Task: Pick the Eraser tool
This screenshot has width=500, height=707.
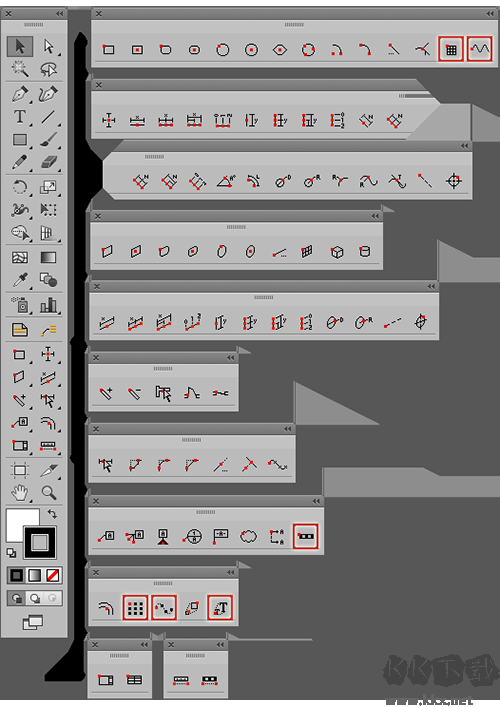Action: (x=48, y=162)
